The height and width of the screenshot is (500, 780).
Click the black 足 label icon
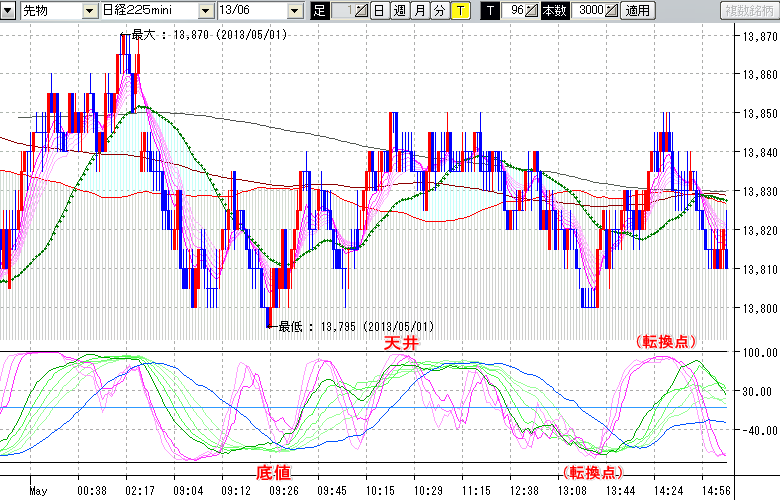tap(319, 11)
